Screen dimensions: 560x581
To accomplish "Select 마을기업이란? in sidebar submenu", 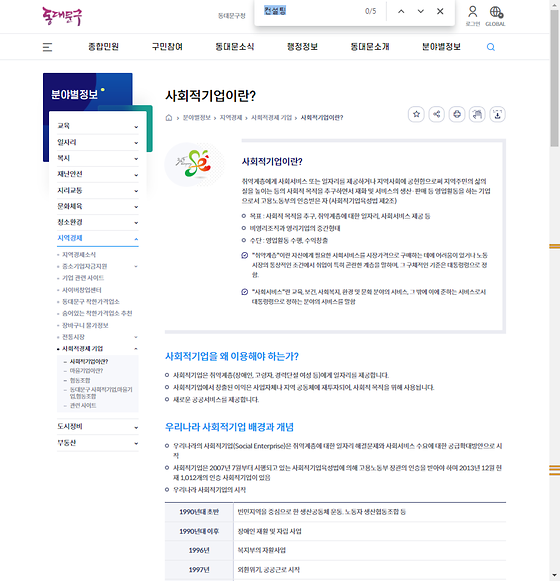I will click(x=86, y=371).
